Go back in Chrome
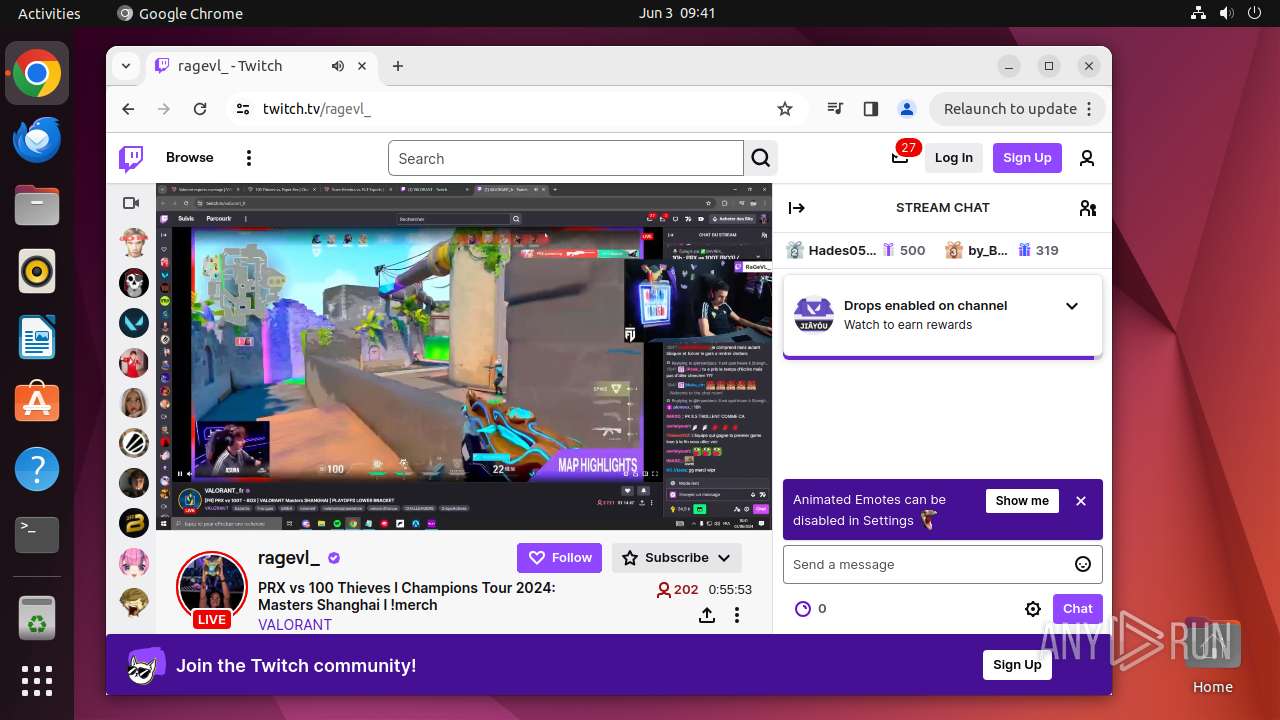 128,109
